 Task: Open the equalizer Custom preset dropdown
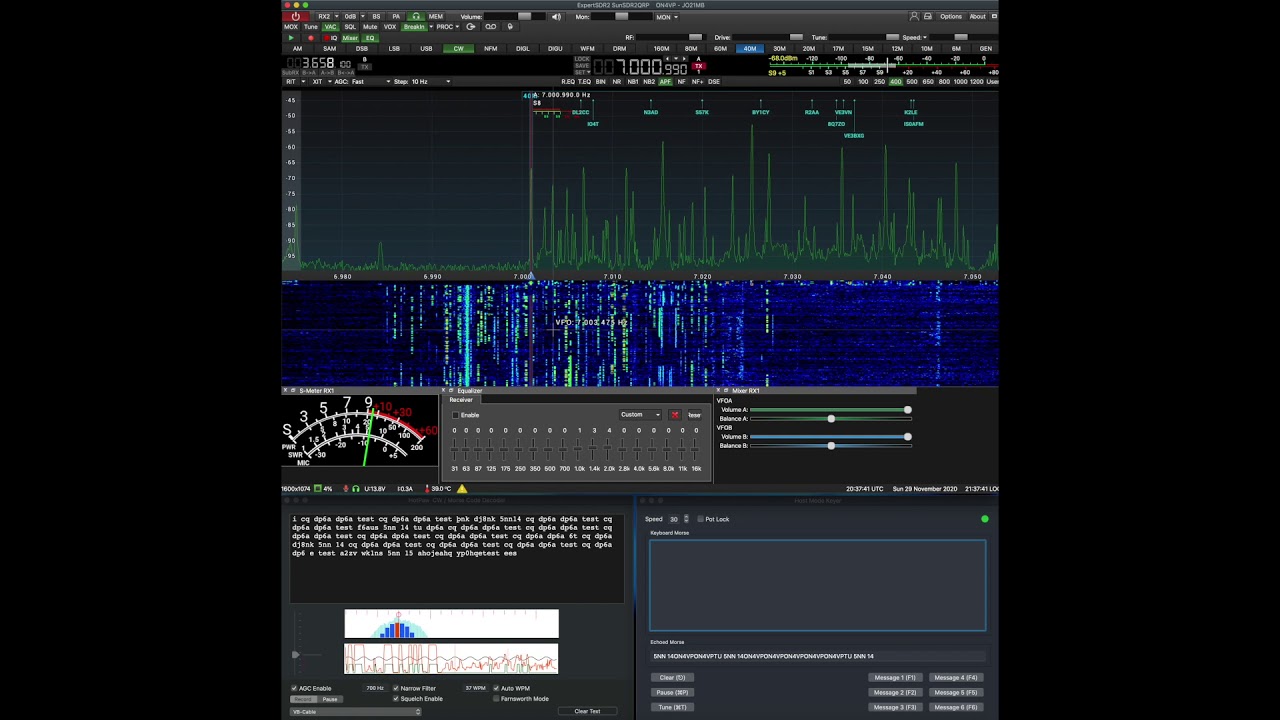[640, 415]
